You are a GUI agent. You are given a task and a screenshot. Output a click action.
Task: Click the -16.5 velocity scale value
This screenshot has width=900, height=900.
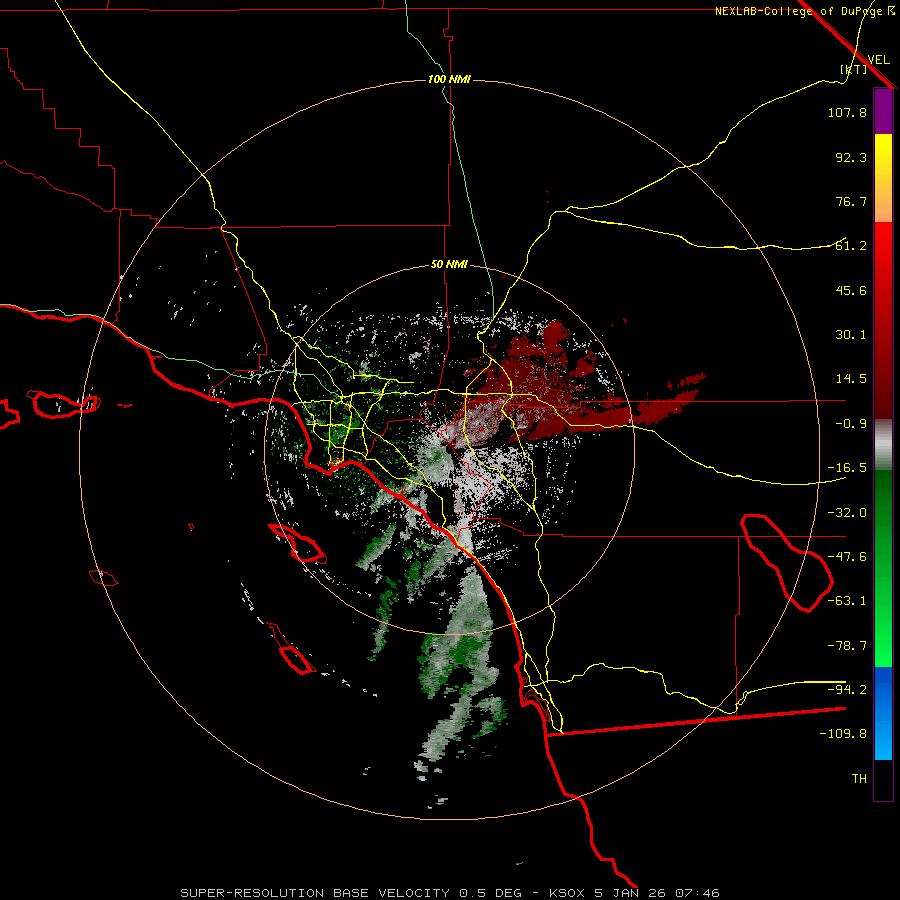point(847,468)
